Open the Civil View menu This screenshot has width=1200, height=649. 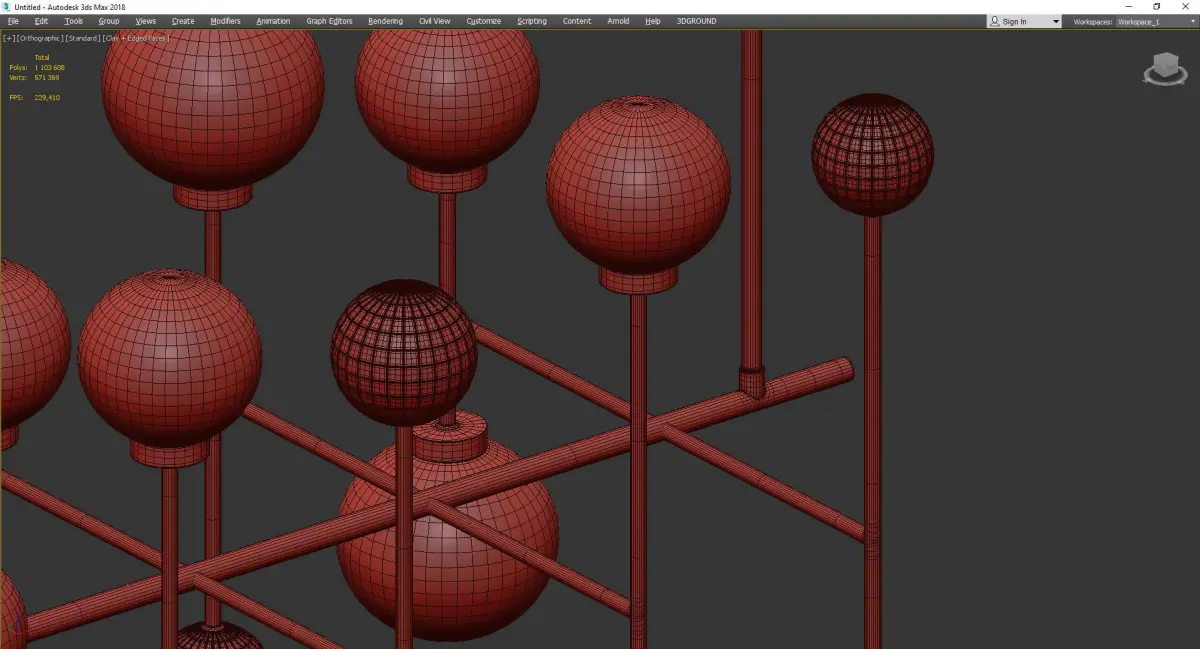(434, 21)
